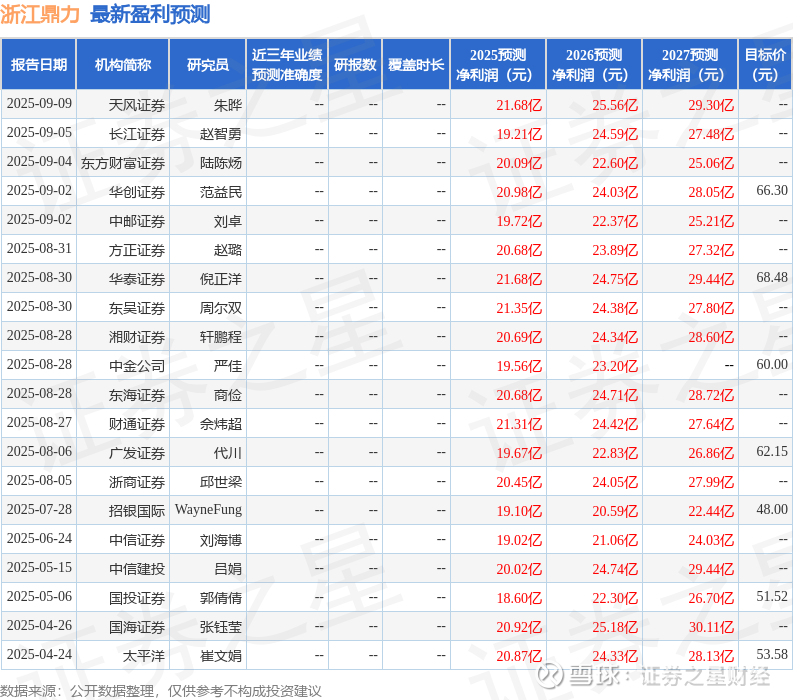Click the 2025预测净利润 column header
The image size is (793, 700).
[498, 64]
